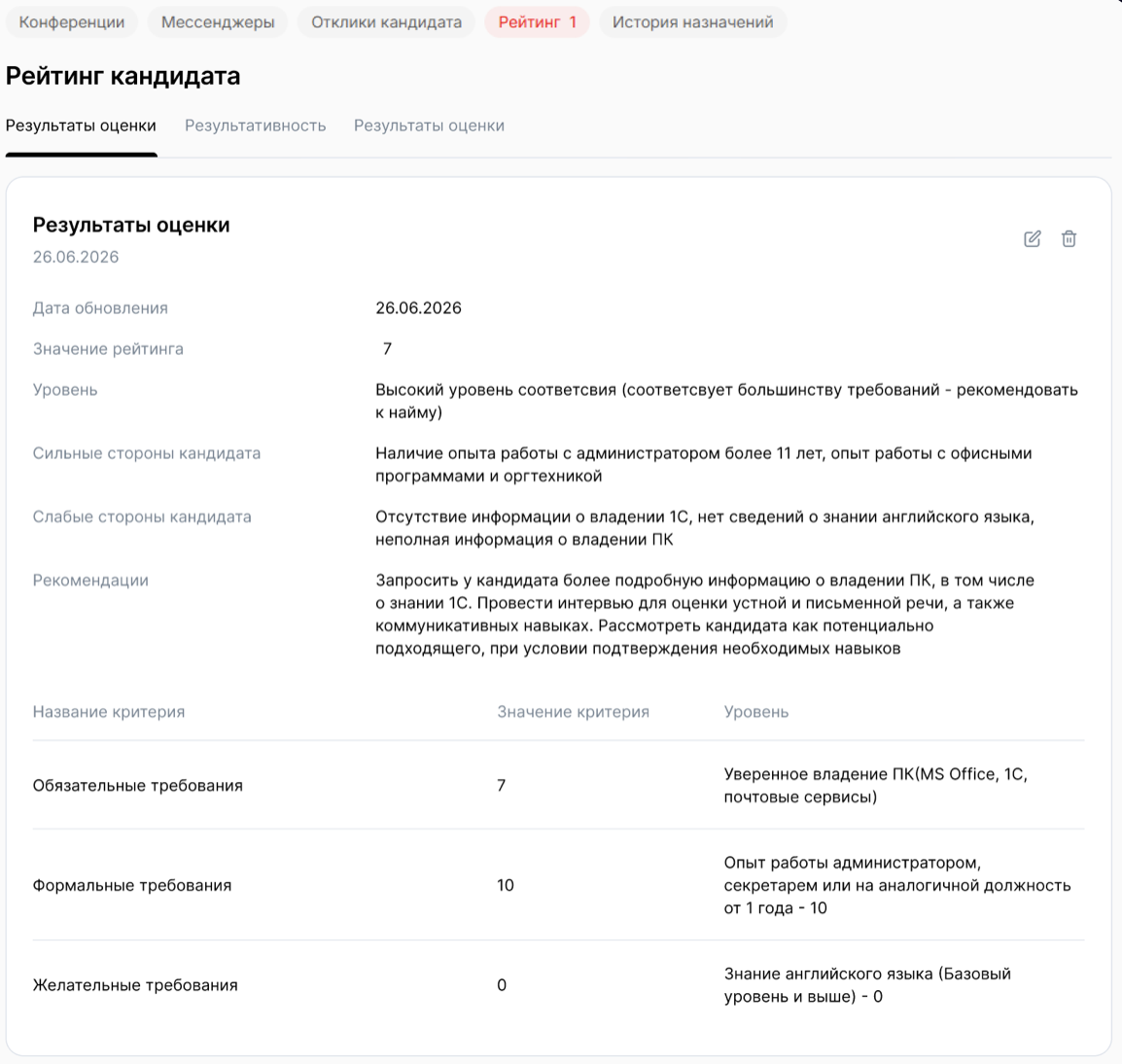The width and height of the screenshot is (1122, 1064).
Task: Click the trash delete icon in results card
Action: 1069,239
